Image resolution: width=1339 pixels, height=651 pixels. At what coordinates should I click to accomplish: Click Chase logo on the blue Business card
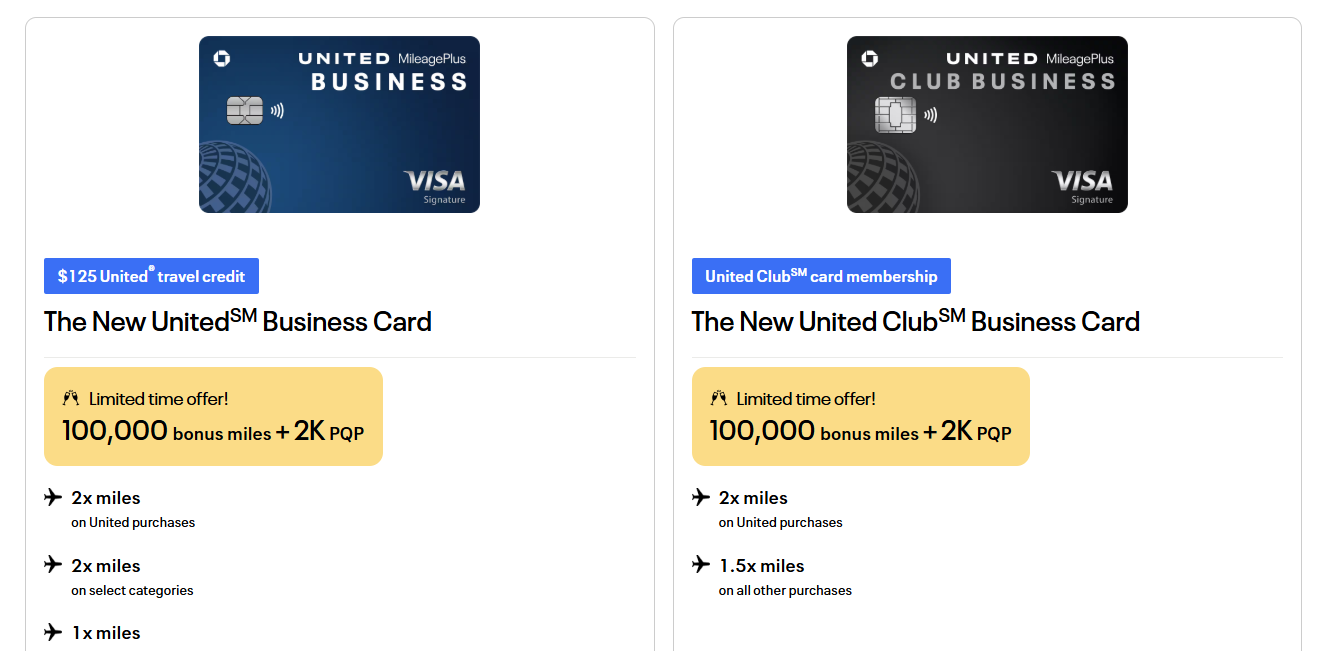[222, 59]
